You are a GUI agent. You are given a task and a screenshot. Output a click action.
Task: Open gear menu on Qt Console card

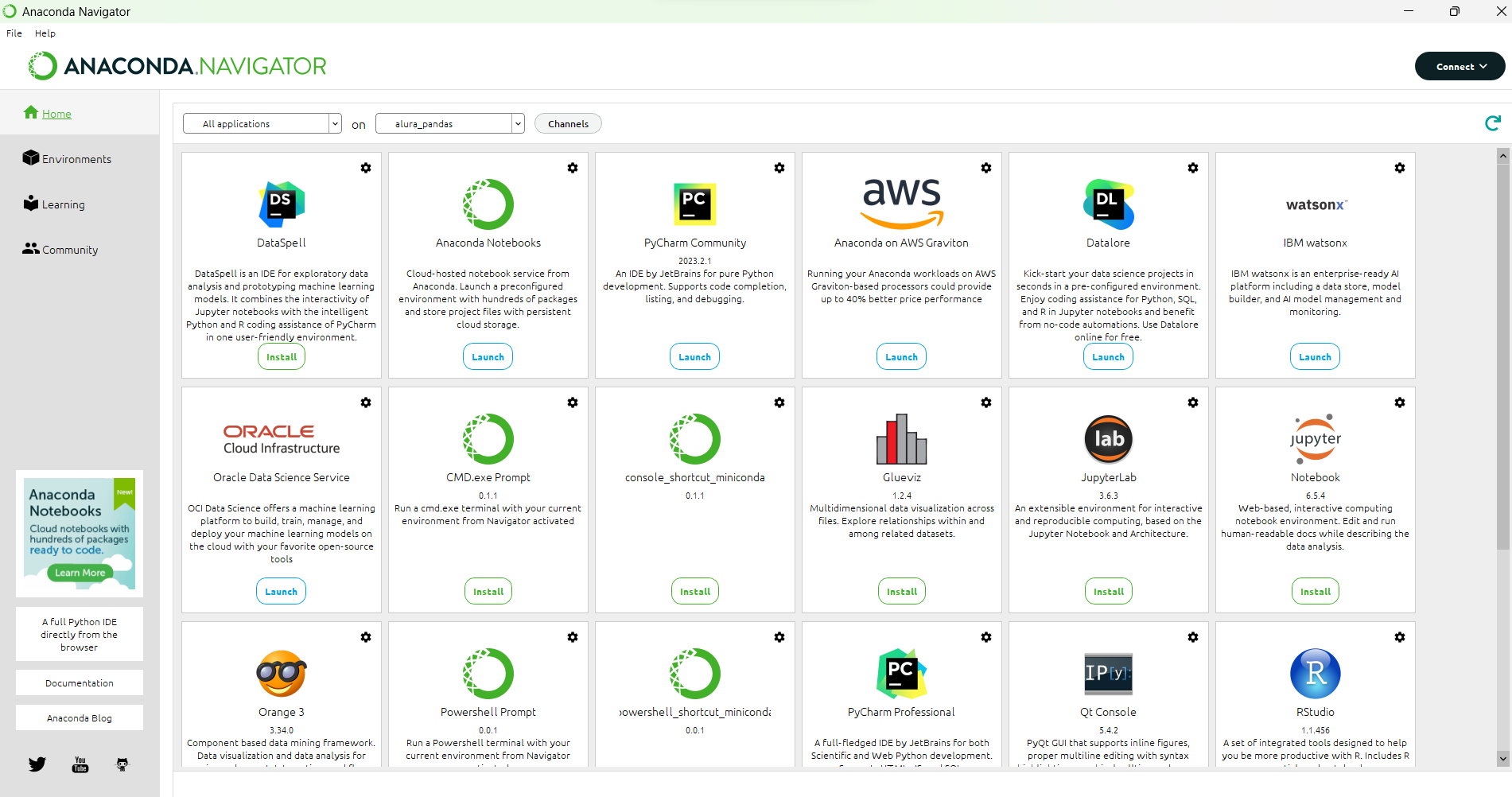pyautogui.click(x=1193, y=637)
